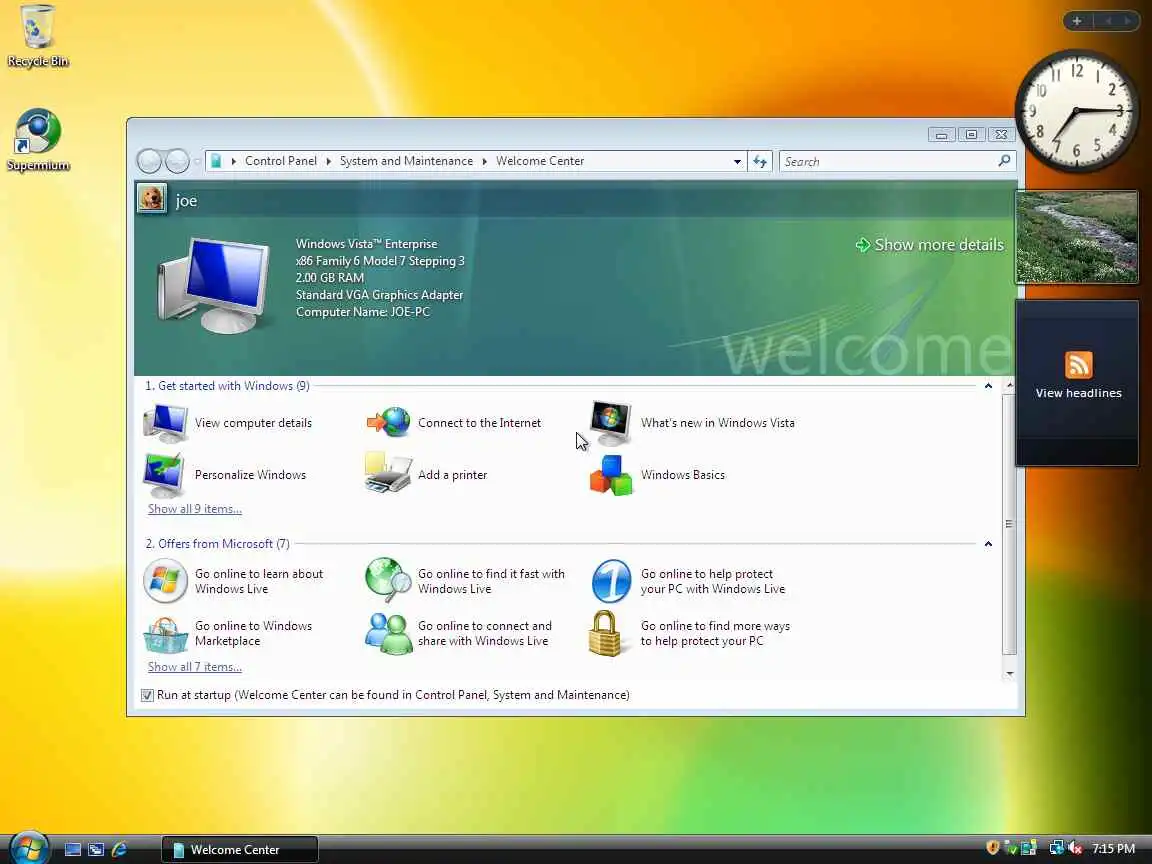Click the large computer monitor image in banner
The image size is (1152, 864).
(x=214, y=285)
